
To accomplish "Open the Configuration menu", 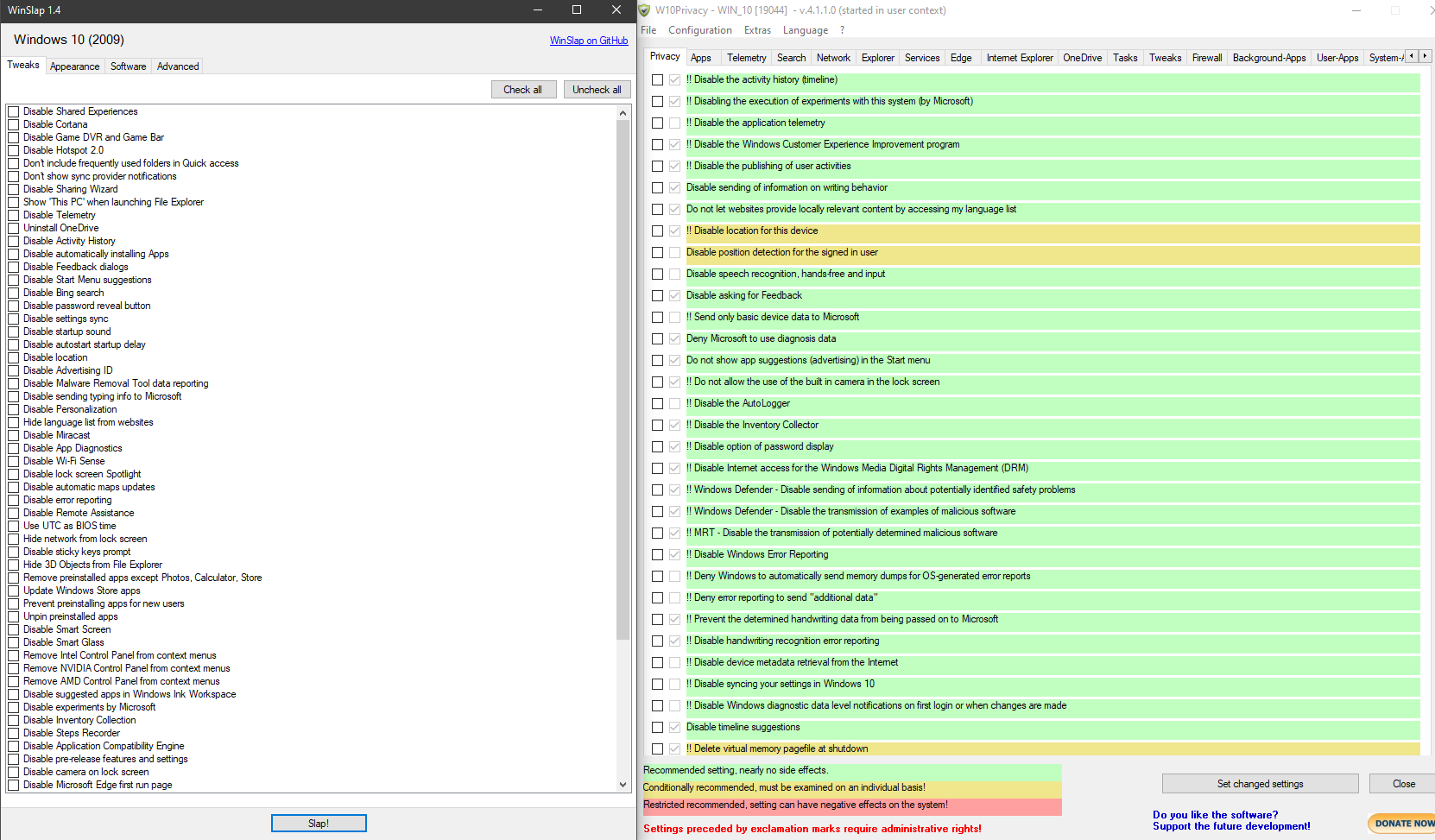I will (x=700, y=30).
